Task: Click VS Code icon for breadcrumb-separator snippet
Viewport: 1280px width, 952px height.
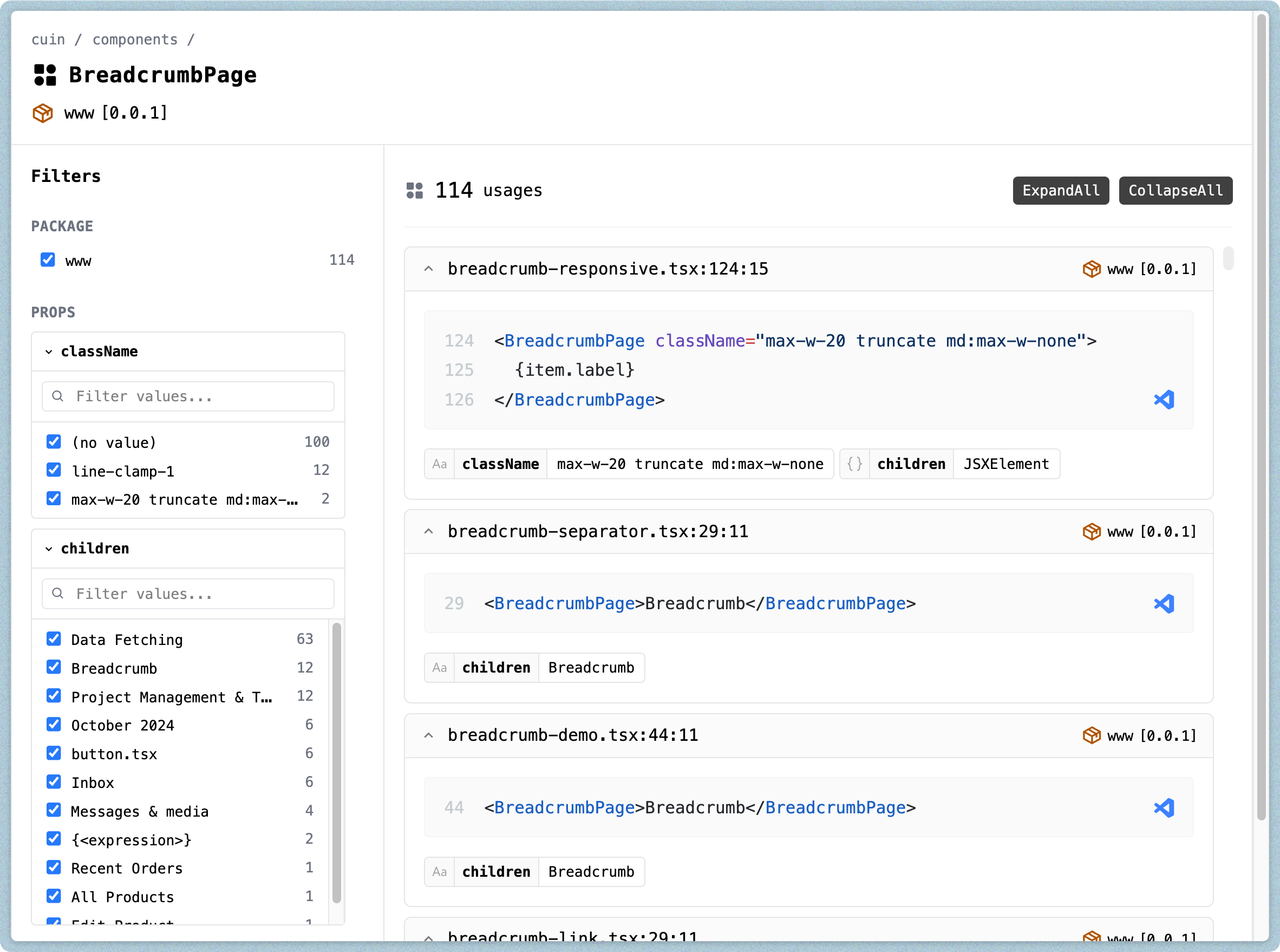Action: (1164, 603)
